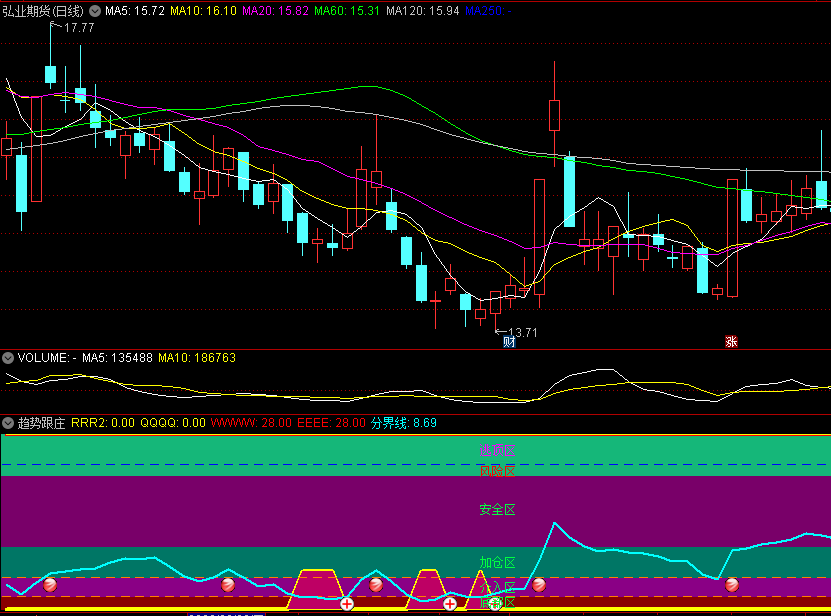Select the MA120: 15.94 label
Screen dimensions: 831x616
423,11
